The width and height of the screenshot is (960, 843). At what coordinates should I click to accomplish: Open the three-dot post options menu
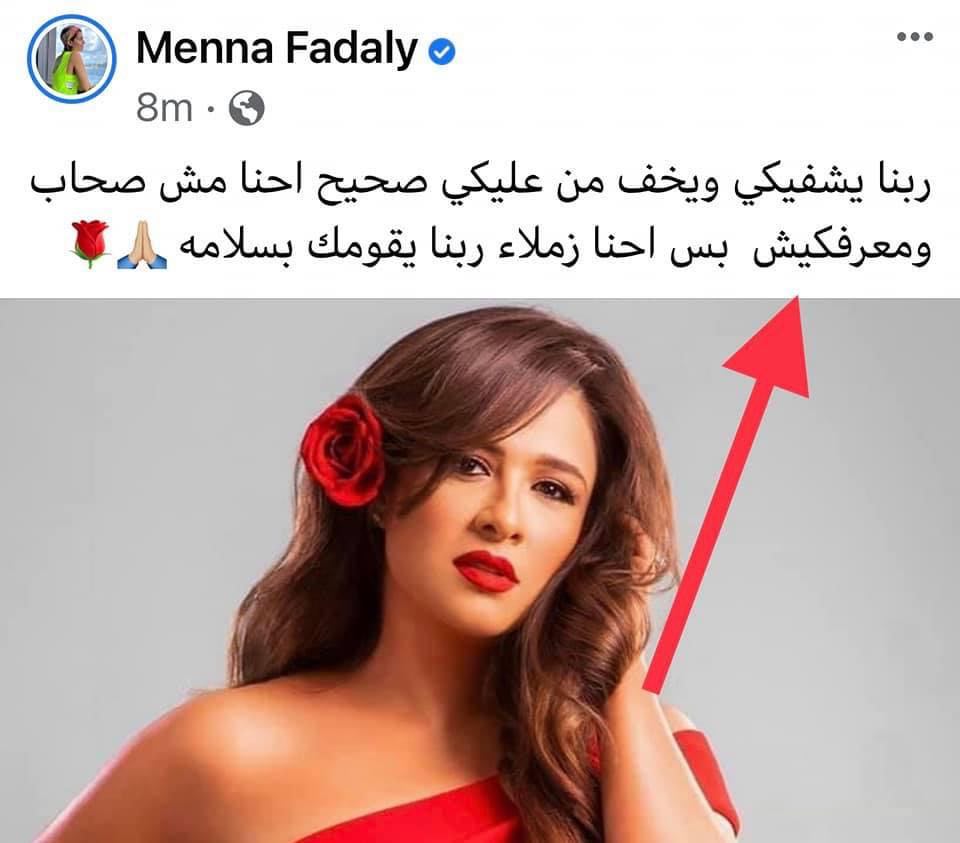[x=915, y=37]
